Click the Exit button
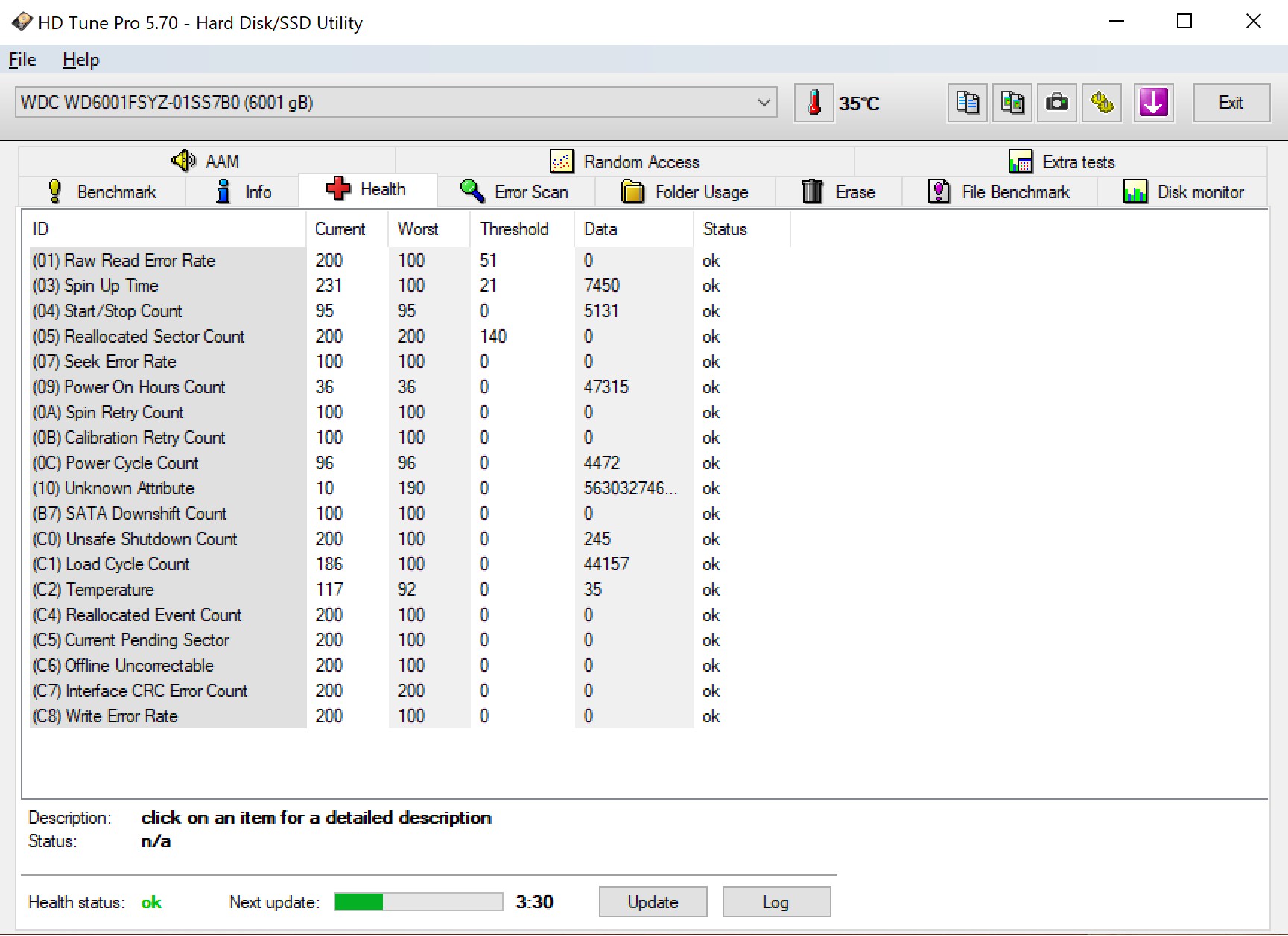 (1231, 103)
